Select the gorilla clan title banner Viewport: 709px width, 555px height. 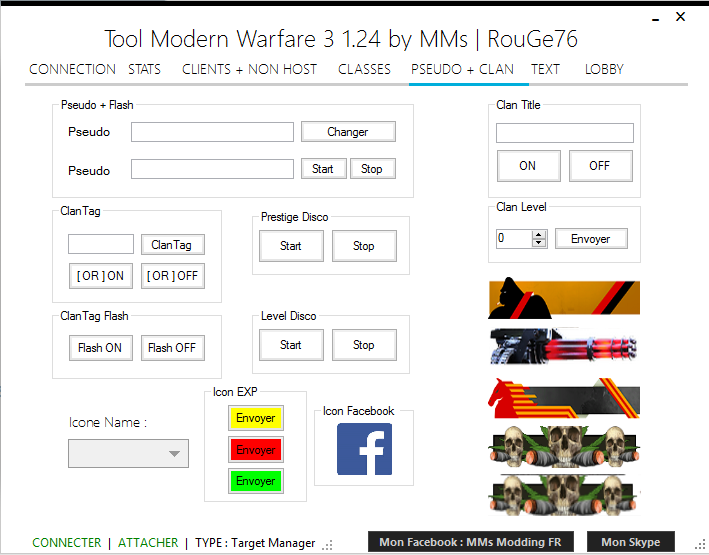pos(564,298)
